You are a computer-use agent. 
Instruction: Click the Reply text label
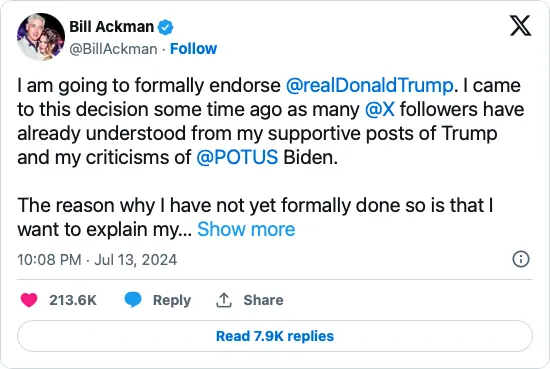(172, 300)
